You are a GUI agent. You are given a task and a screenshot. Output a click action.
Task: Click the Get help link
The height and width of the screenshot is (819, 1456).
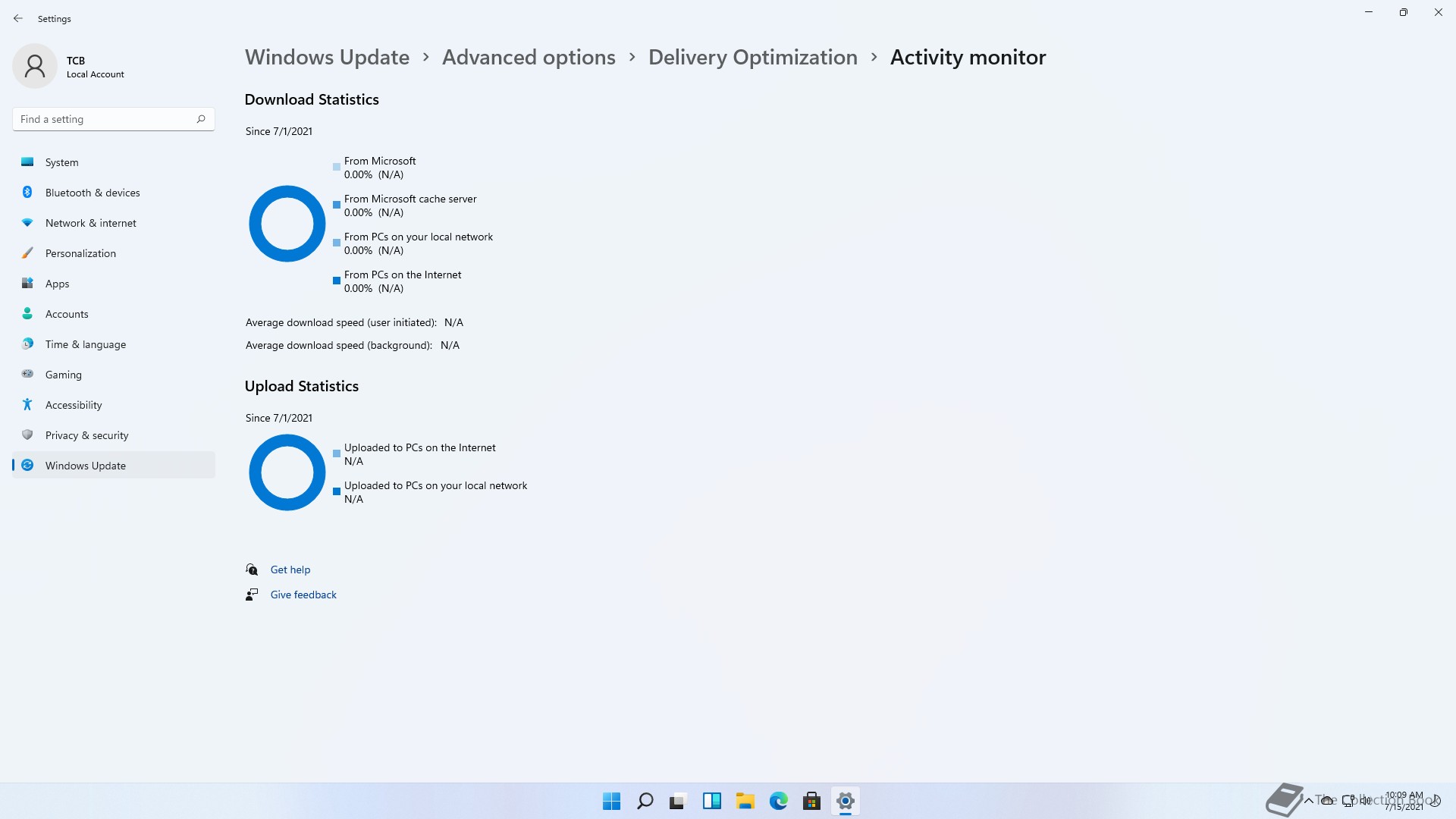pyautogui.click(x=290, y=570)
